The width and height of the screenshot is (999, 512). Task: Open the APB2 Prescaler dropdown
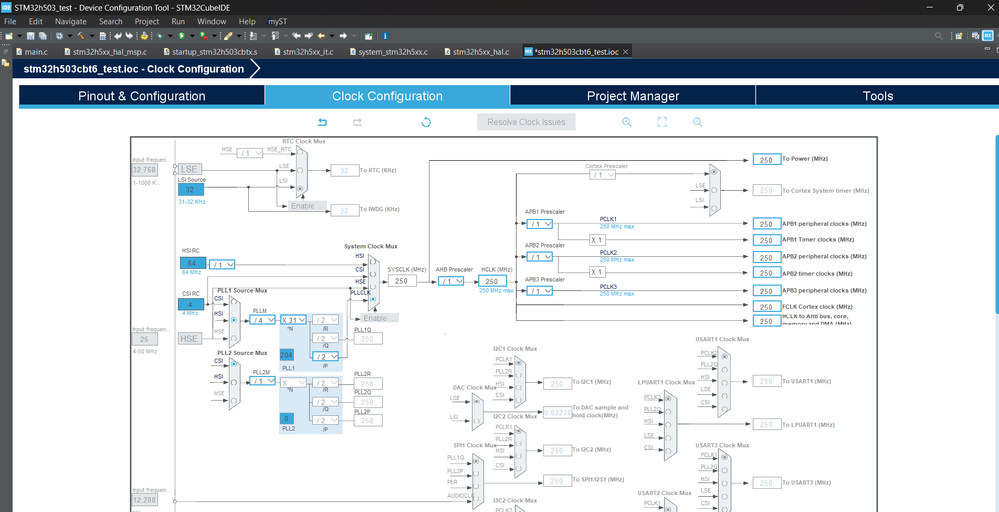(540, 257)
